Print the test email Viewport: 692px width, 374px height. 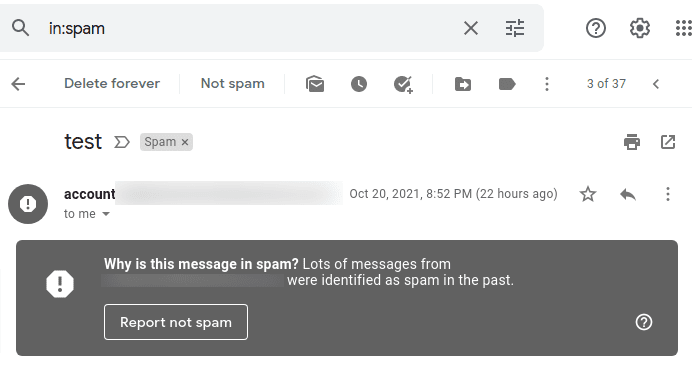(632, 142)
